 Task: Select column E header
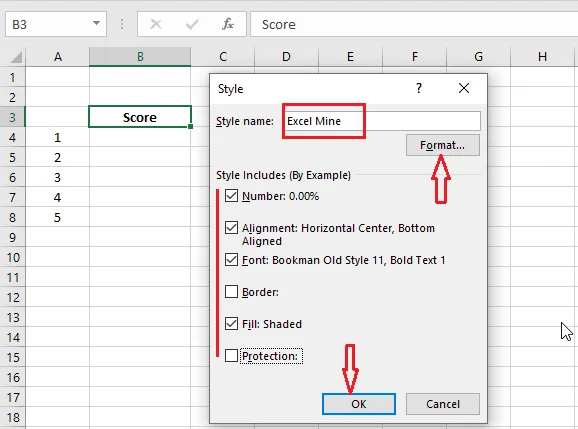coord(350,57)
